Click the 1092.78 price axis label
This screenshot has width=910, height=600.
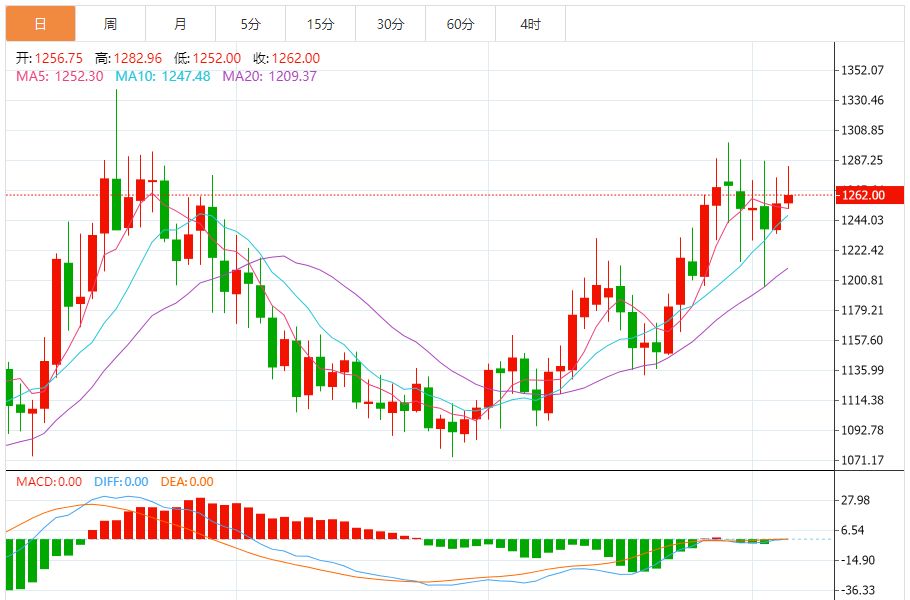pyautogui.click(x=862, y=430)
